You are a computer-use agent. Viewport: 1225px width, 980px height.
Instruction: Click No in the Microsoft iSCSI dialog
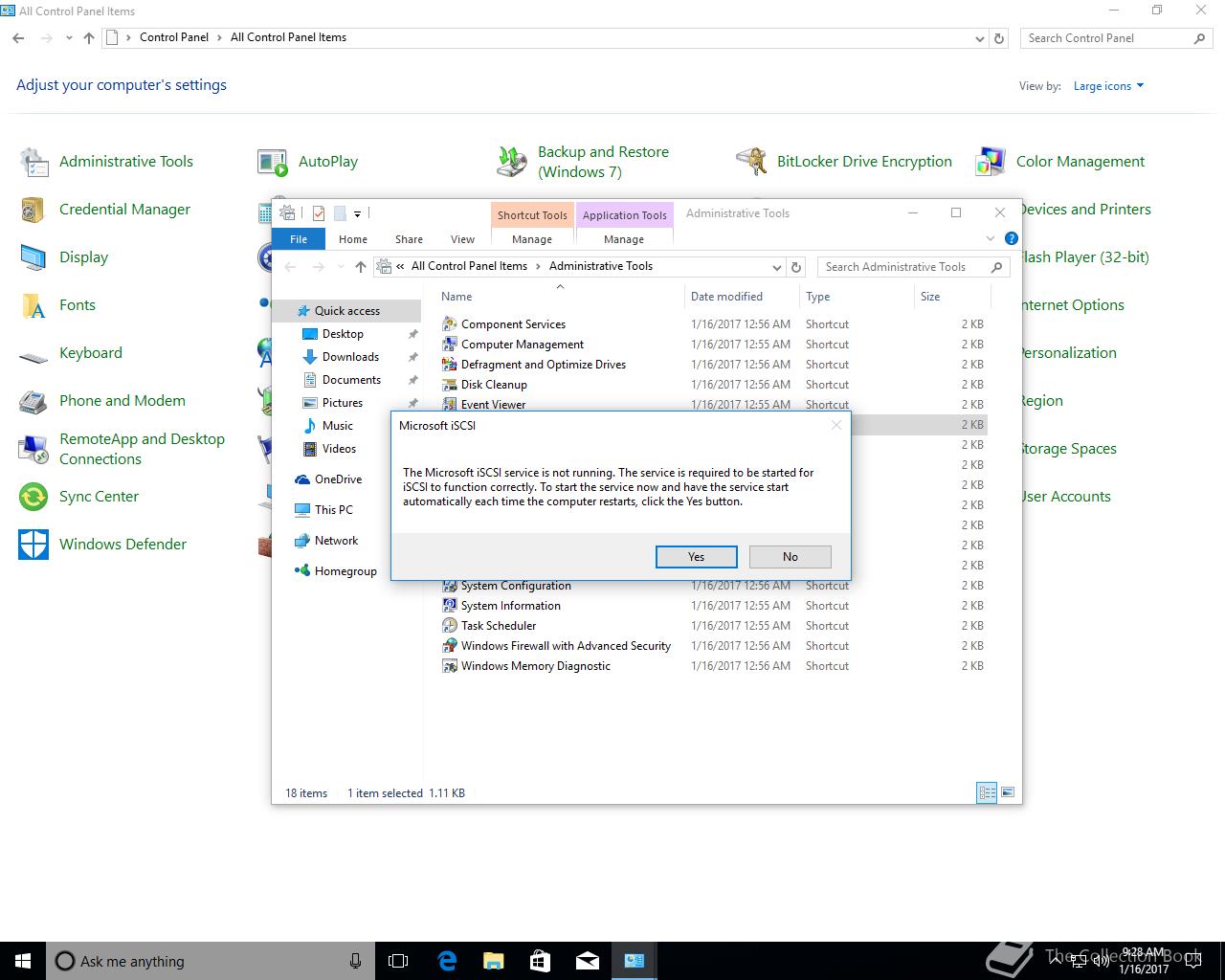coord(791,557)
